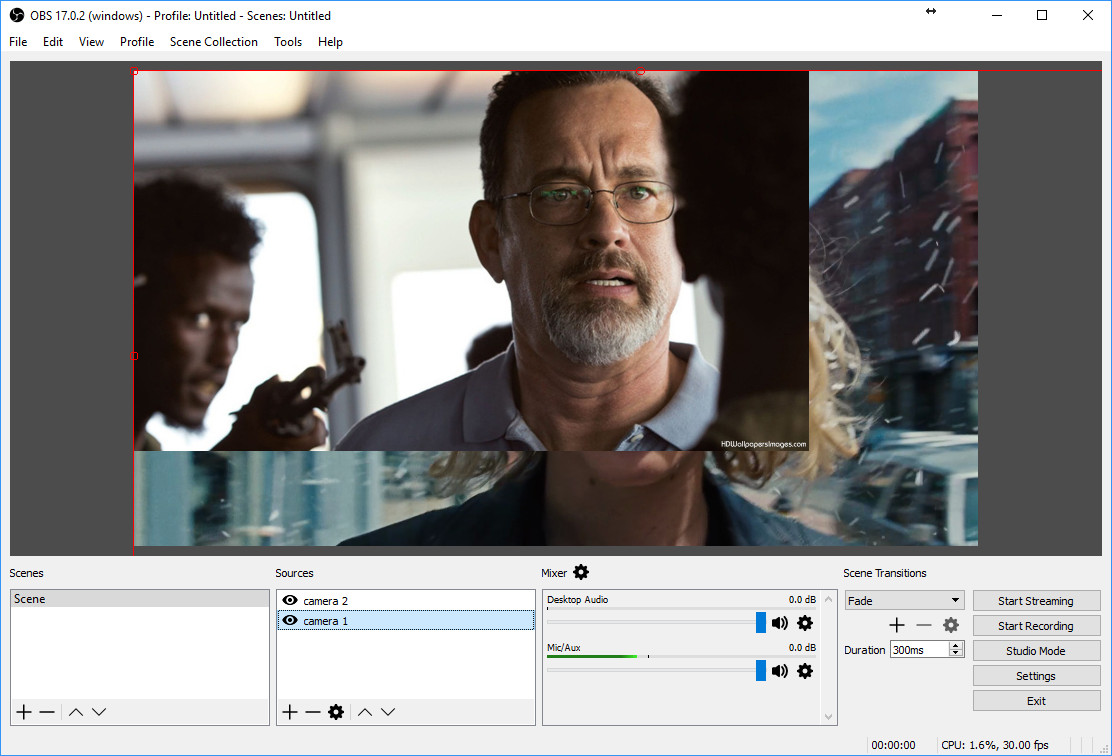The height and width of the screenshot is (756, 1112).
Task: Open Desktop Audio gear settings
Action: (x=805, y=623)
